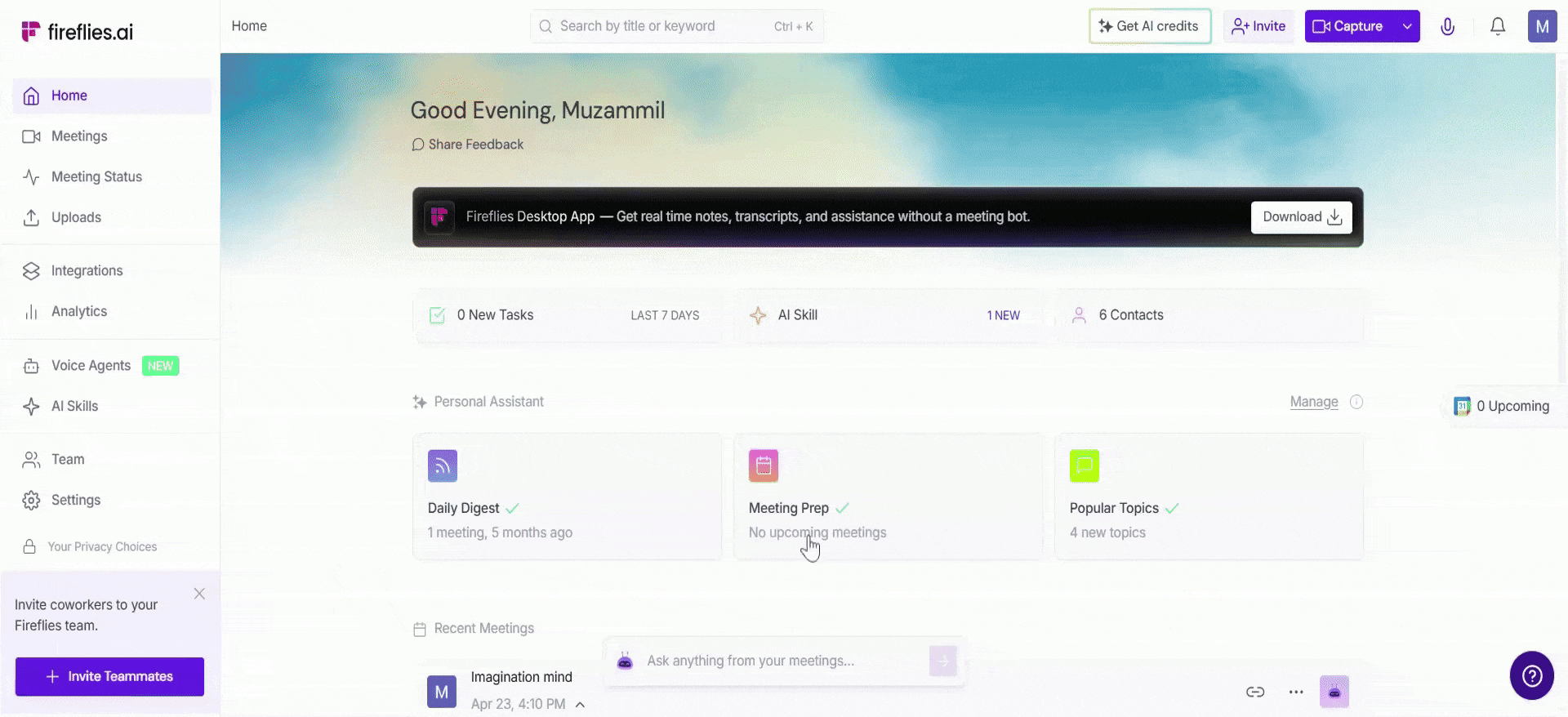1568x717 pixels.
Task: Click the AI Skill sparkle icon
Action: pos(759,315)
